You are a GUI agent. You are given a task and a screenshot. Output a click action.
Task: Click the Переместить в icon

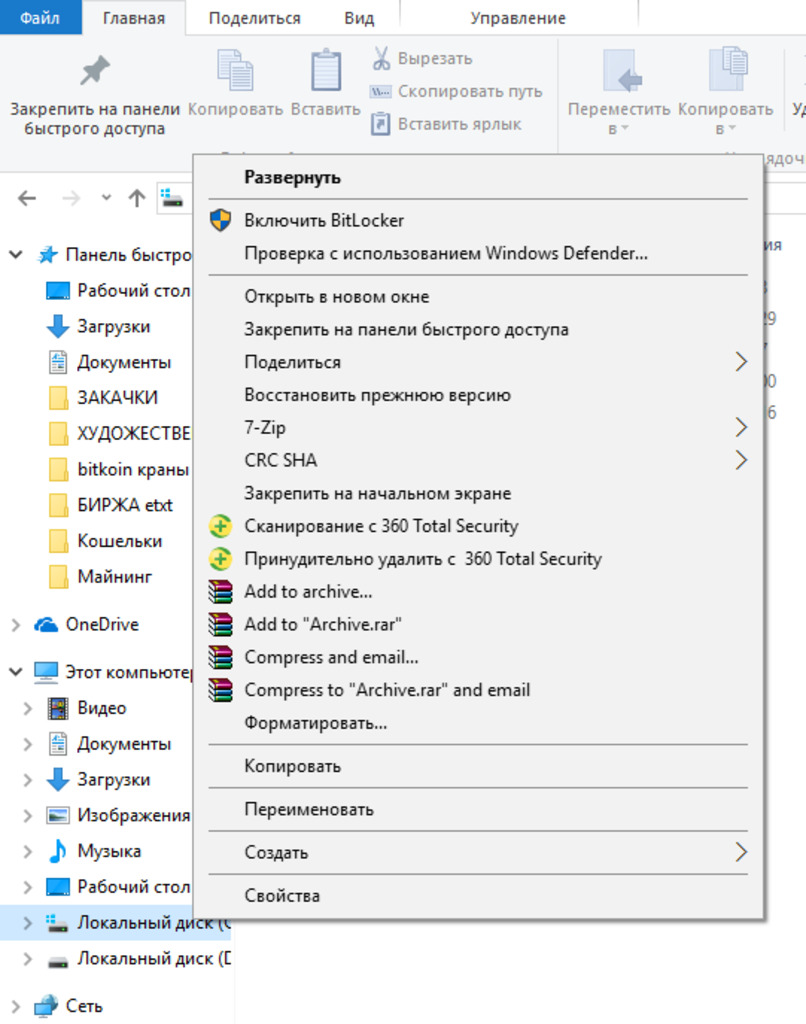(x=622, y=70)
